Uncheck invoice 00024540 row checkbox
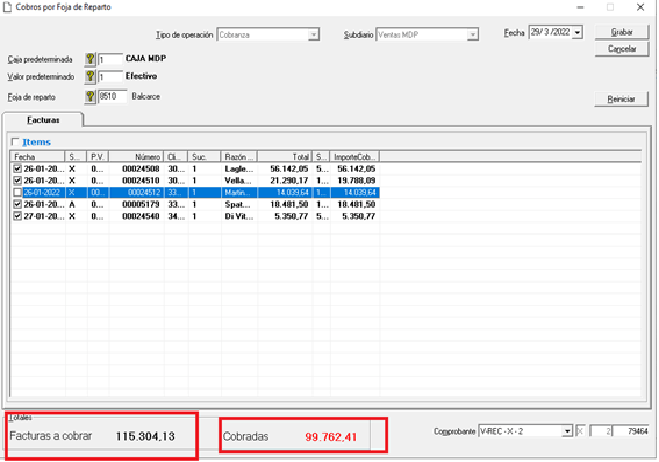The height and width of the screenshot is (462, 659). point(17,215)
